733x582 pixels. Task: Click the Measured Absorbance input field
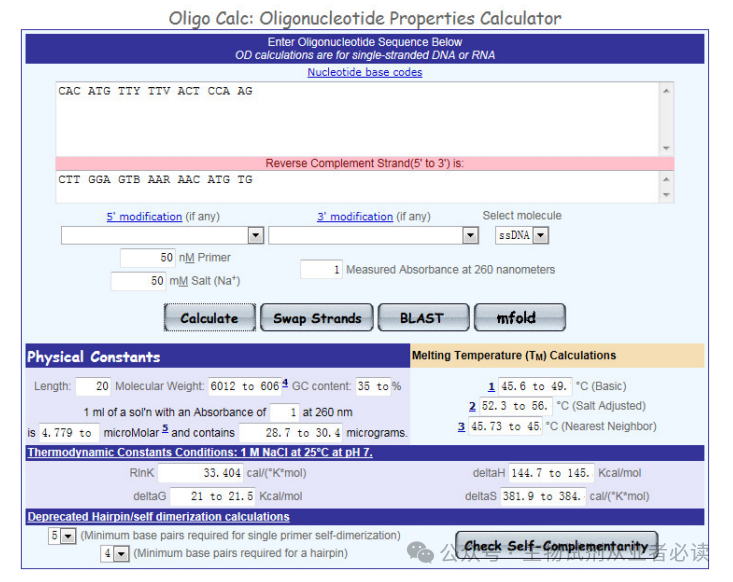click(x=321, y=270)
